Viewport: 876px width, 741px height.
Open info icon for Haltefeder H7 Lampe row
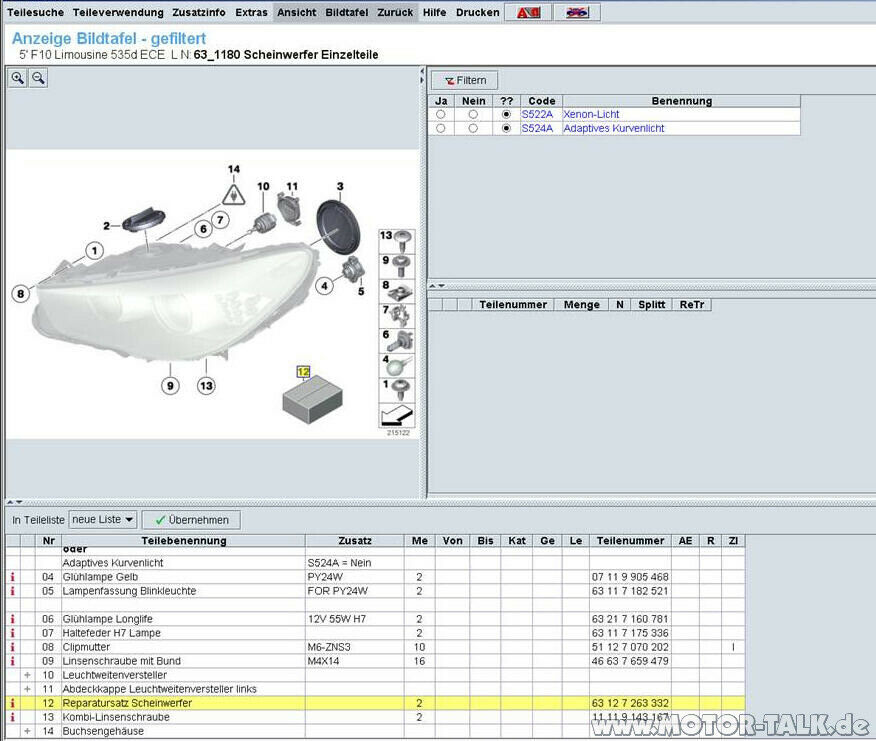coord(12,633)
